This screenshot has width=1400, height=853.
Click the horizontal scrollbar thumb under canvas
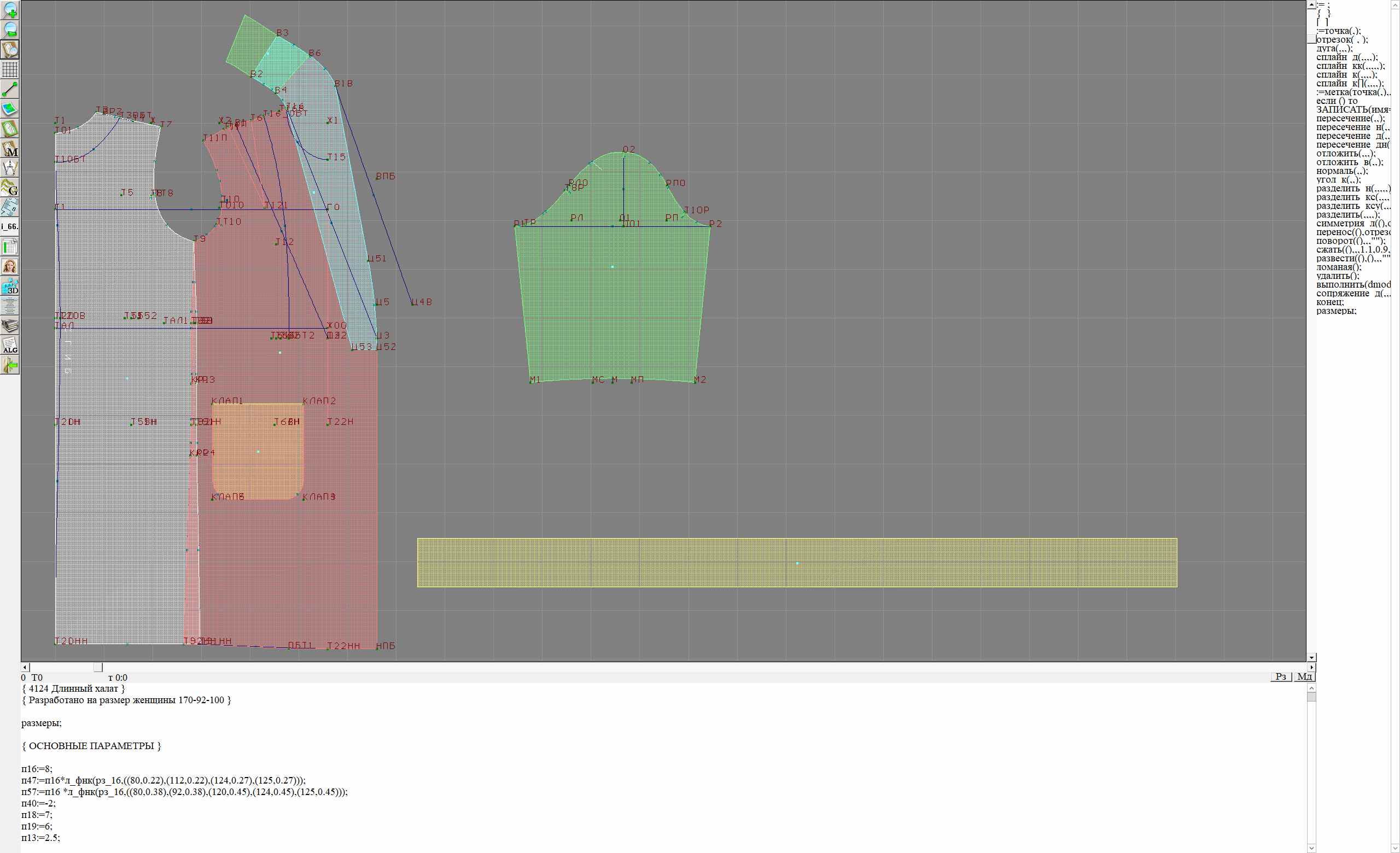pos(98,667)
